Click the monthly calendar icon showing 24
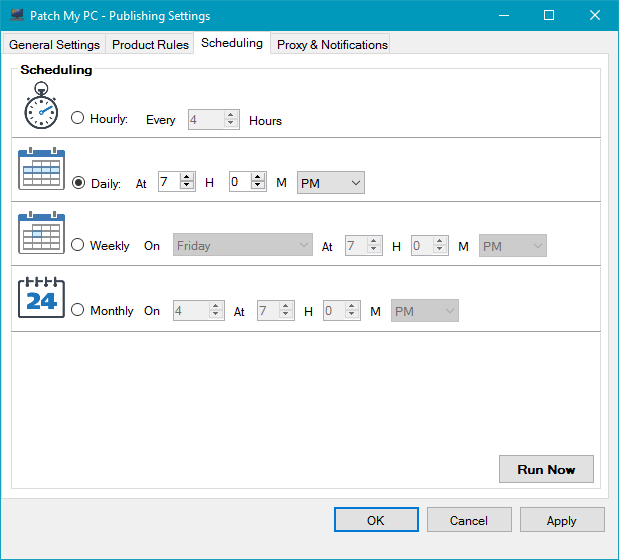This screenshot has width=619, height=560. (x=41, y=297)
